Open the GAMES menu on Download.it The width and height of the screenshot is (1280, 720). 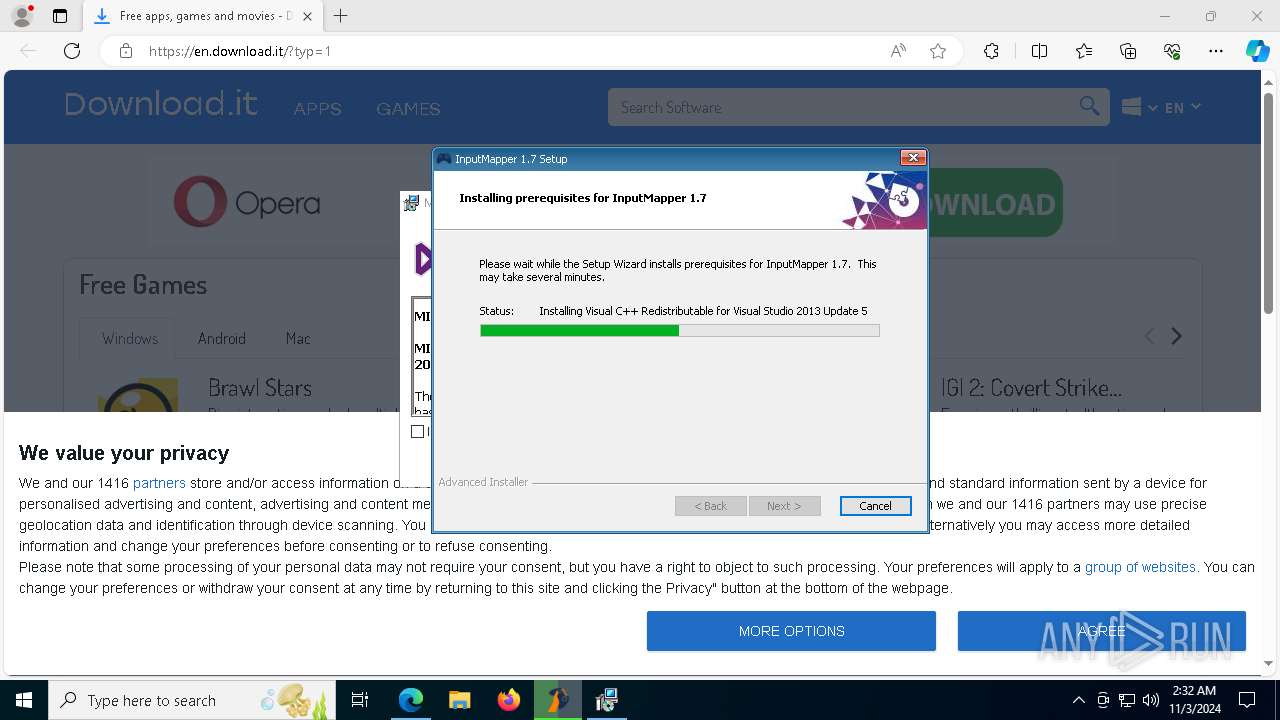click(x=408, y=109)
